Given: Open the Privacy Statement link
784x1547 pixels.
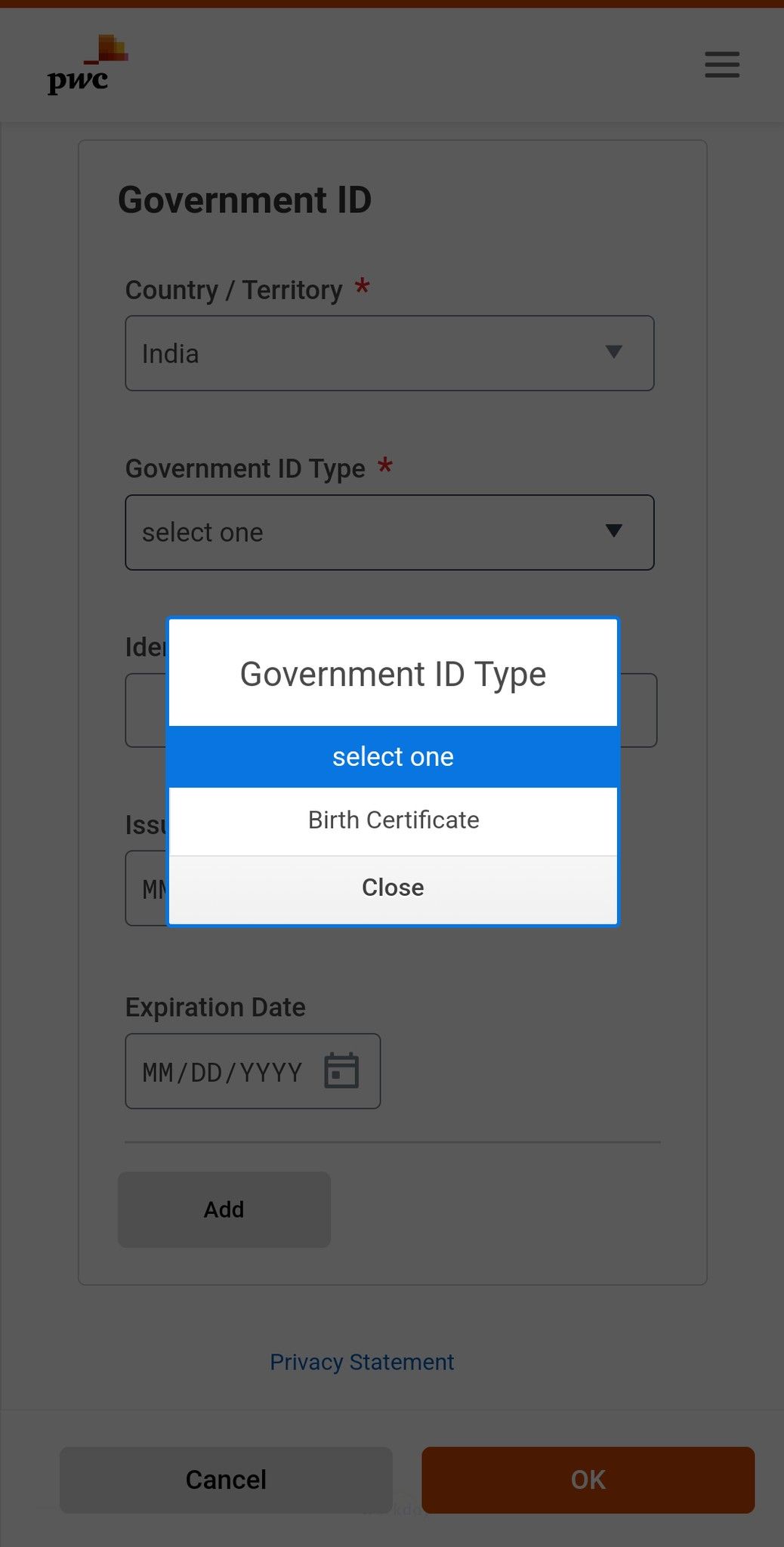Looking at the screenshot, I should coord(362,1362).
